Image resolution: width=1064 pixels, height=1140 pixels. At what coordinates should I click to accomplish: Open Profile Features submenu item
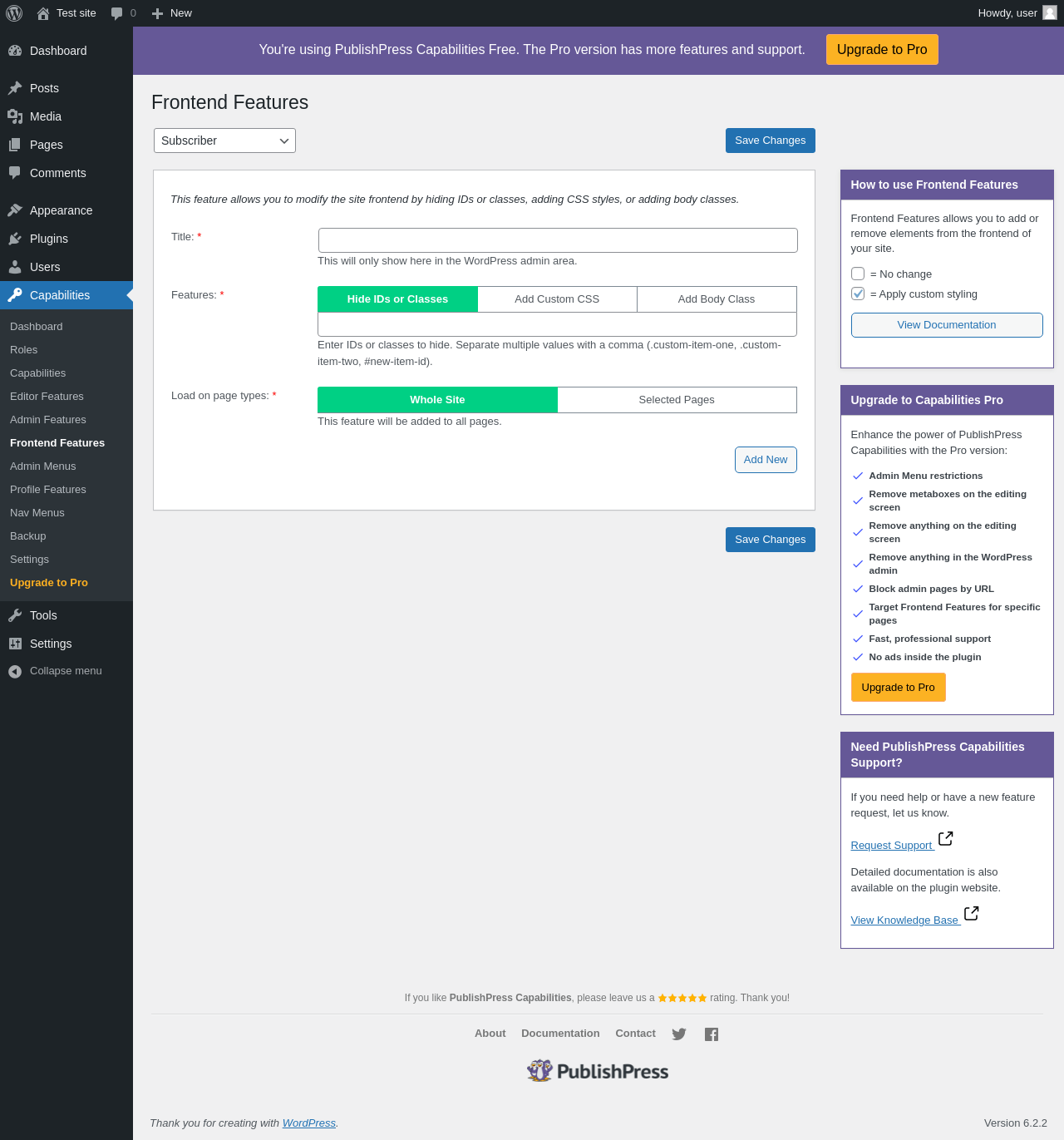[48, 490]
